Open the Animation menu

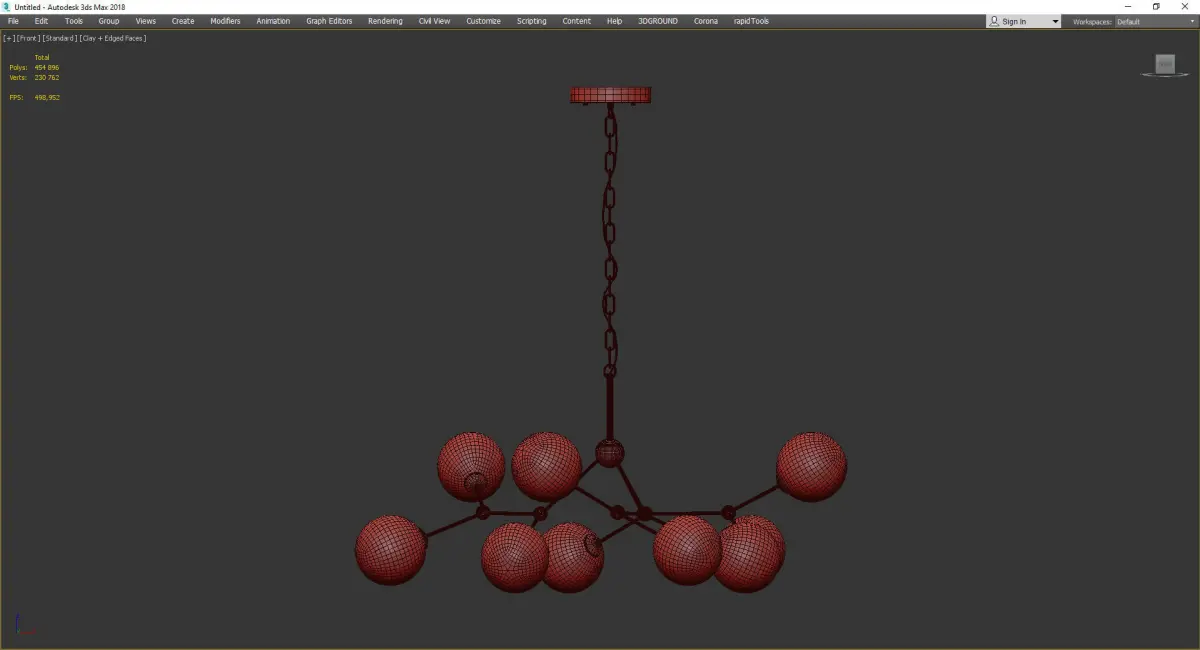click(x=273, y=21)
